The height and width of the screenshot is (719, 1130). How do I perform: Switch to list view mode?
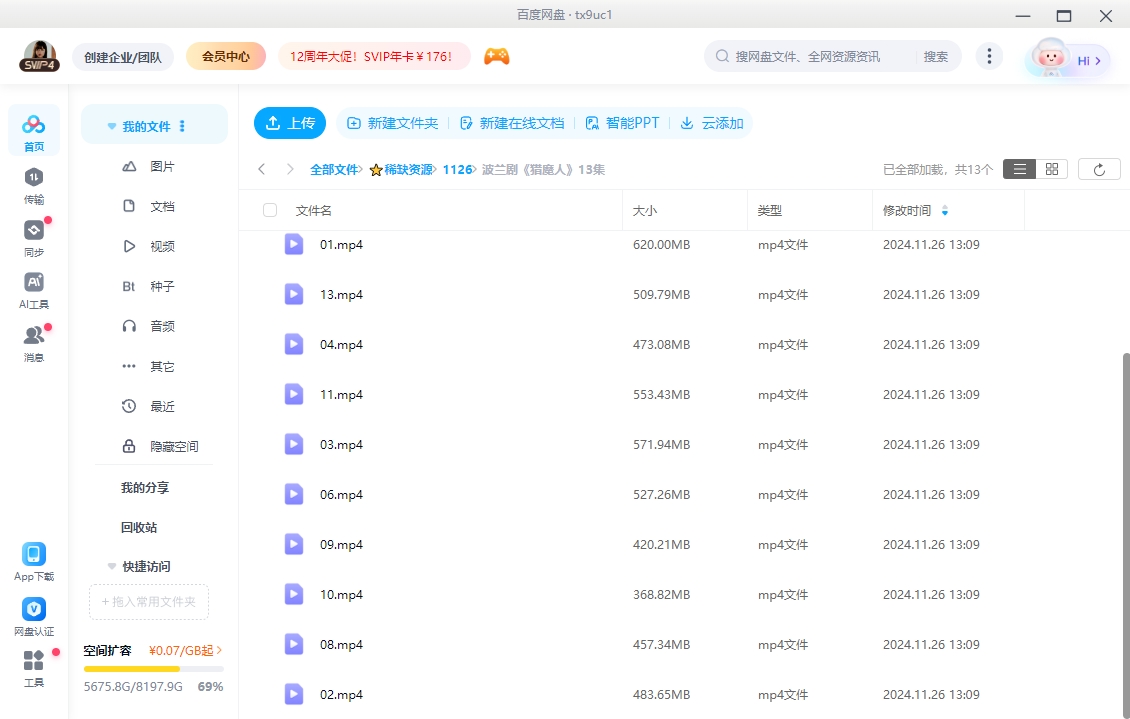[1019, 169]
